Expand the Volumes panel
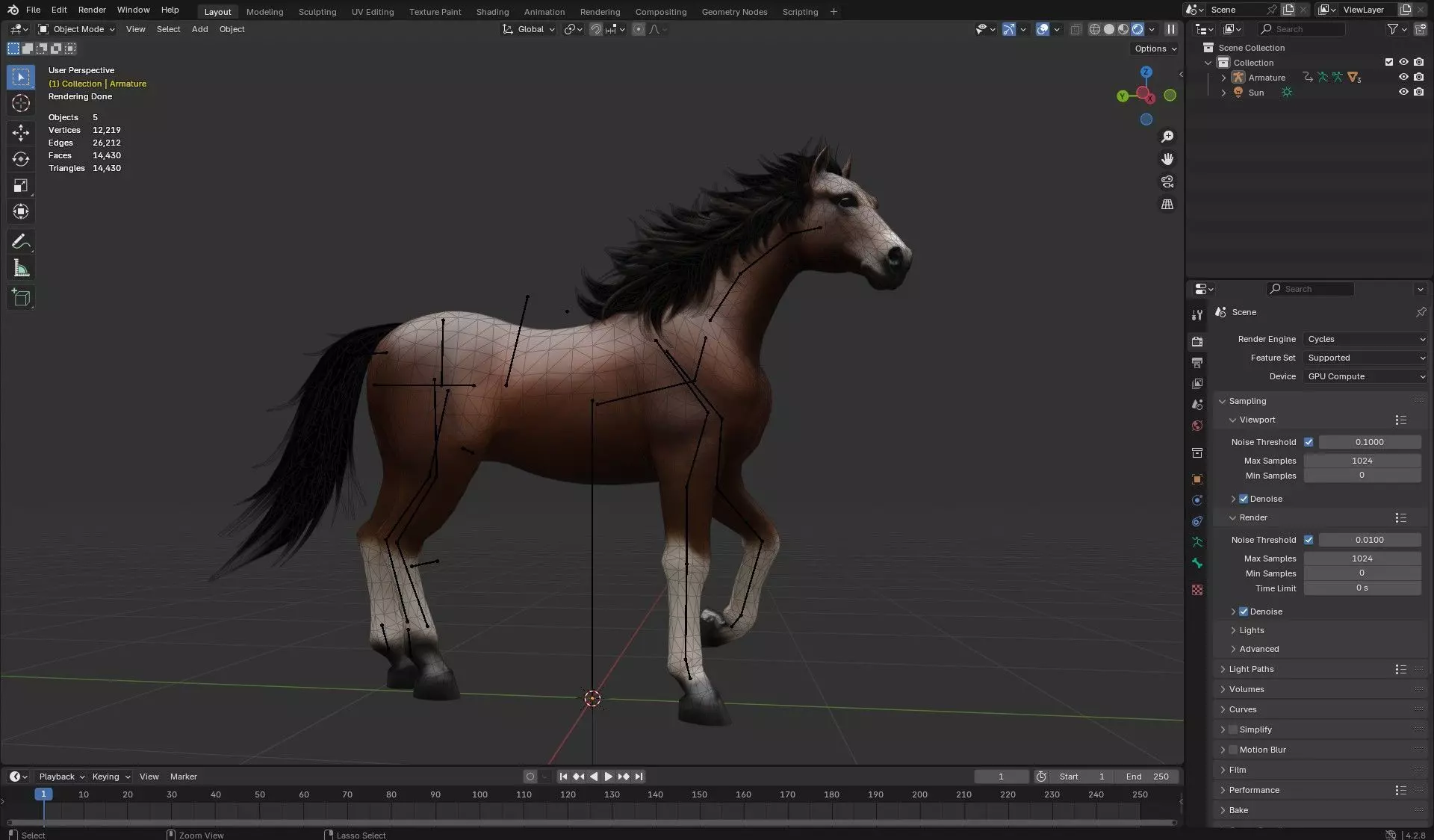The image size is (1434, 840). (1246, 689)
